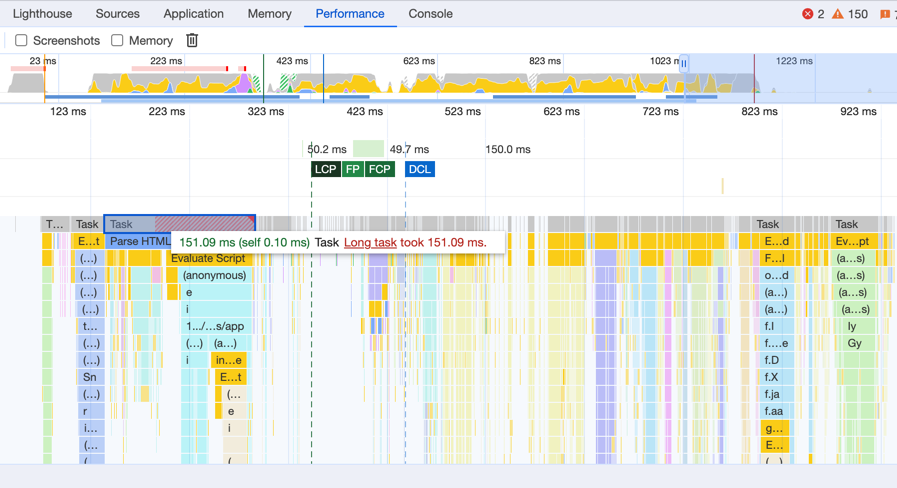Viewport: 897px width, 488px height.
Task: Follow the "Long task" link in tooltip
Action: (x=370, y=242)
